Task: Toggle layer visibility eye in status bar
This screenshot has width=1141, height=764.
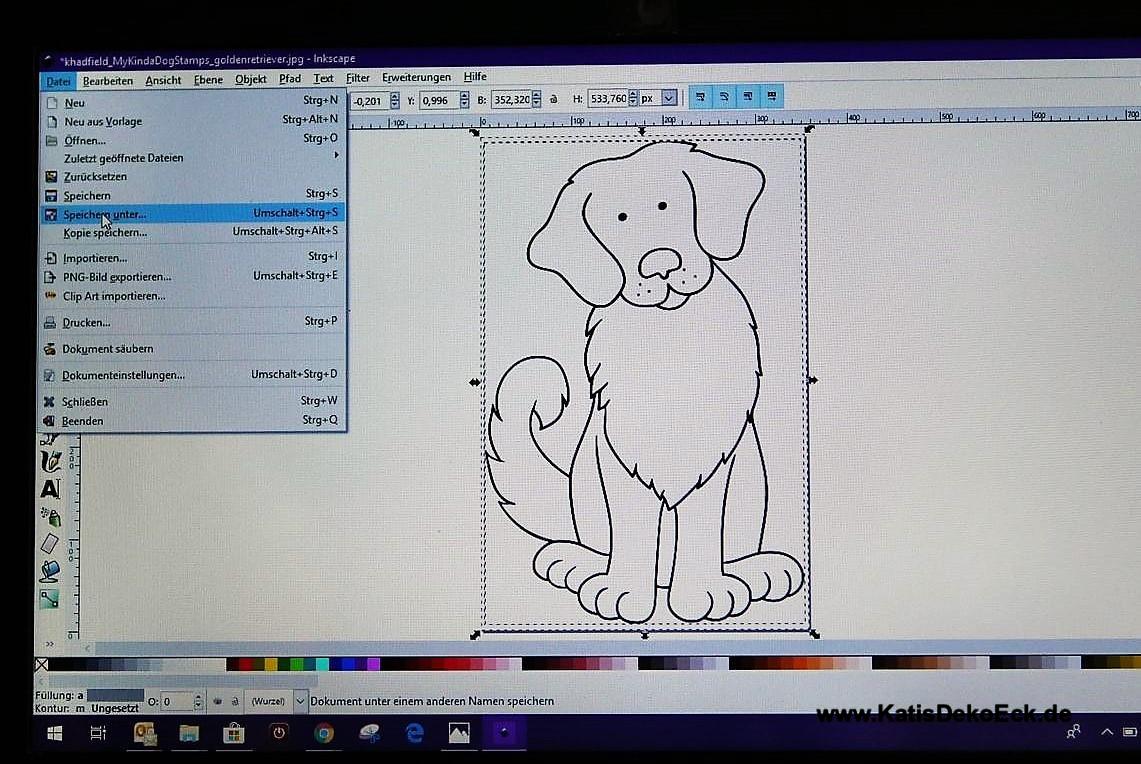Action: (x=218, y=701)
